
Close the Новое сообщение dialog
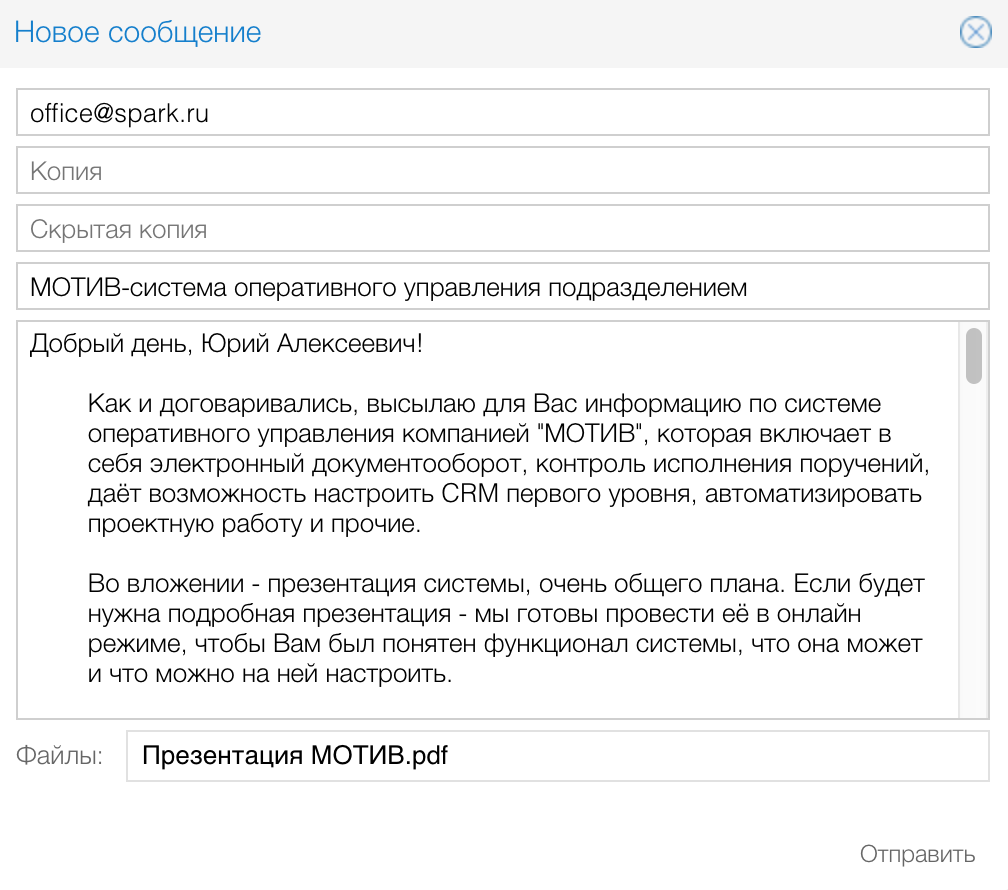click(975, 33)
